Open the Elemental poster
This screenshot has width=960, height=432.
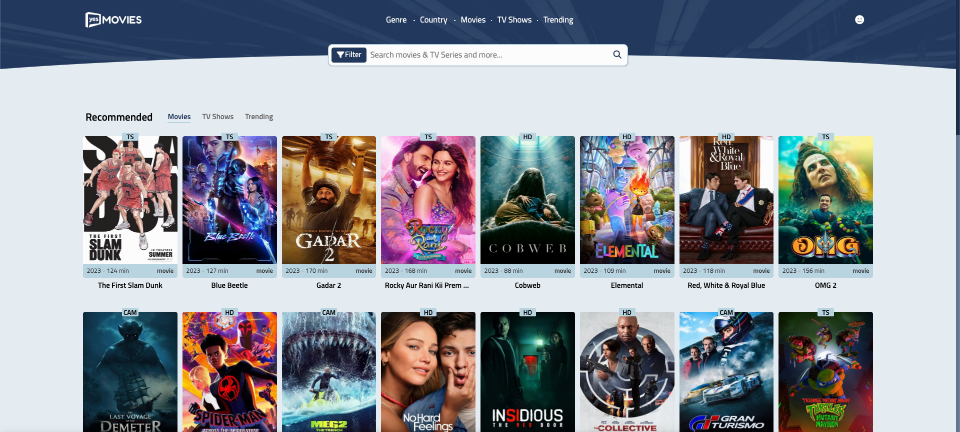[627, 200]
